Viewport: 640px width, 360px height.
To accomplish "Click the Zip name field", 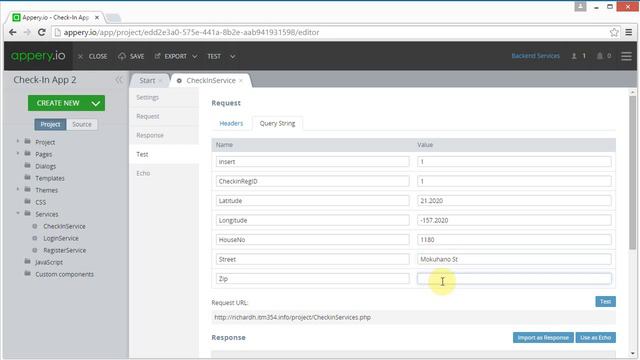I will [x=313, y=279].
